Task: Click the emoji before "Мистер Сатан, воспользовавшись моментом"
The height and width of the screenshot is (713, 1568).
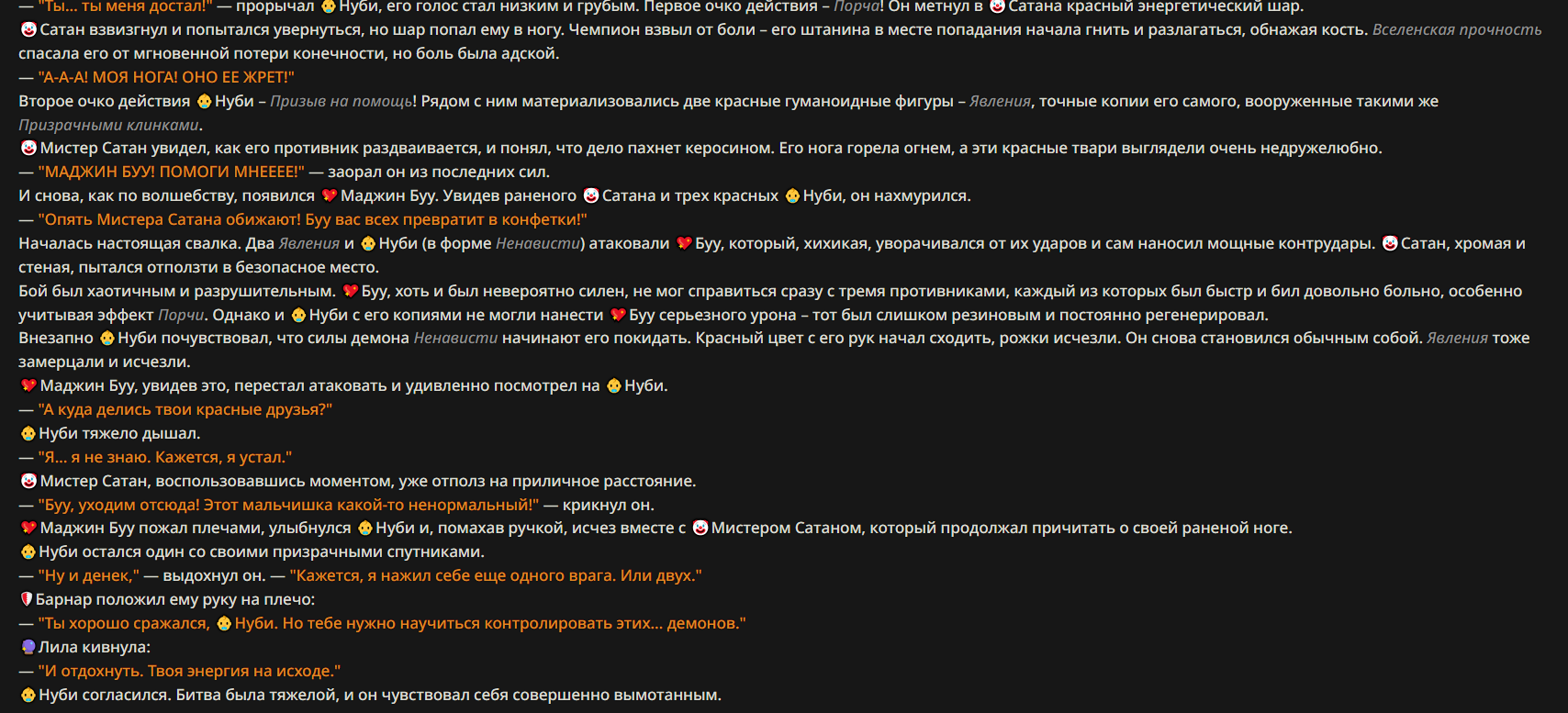Action: pos(28,481)
